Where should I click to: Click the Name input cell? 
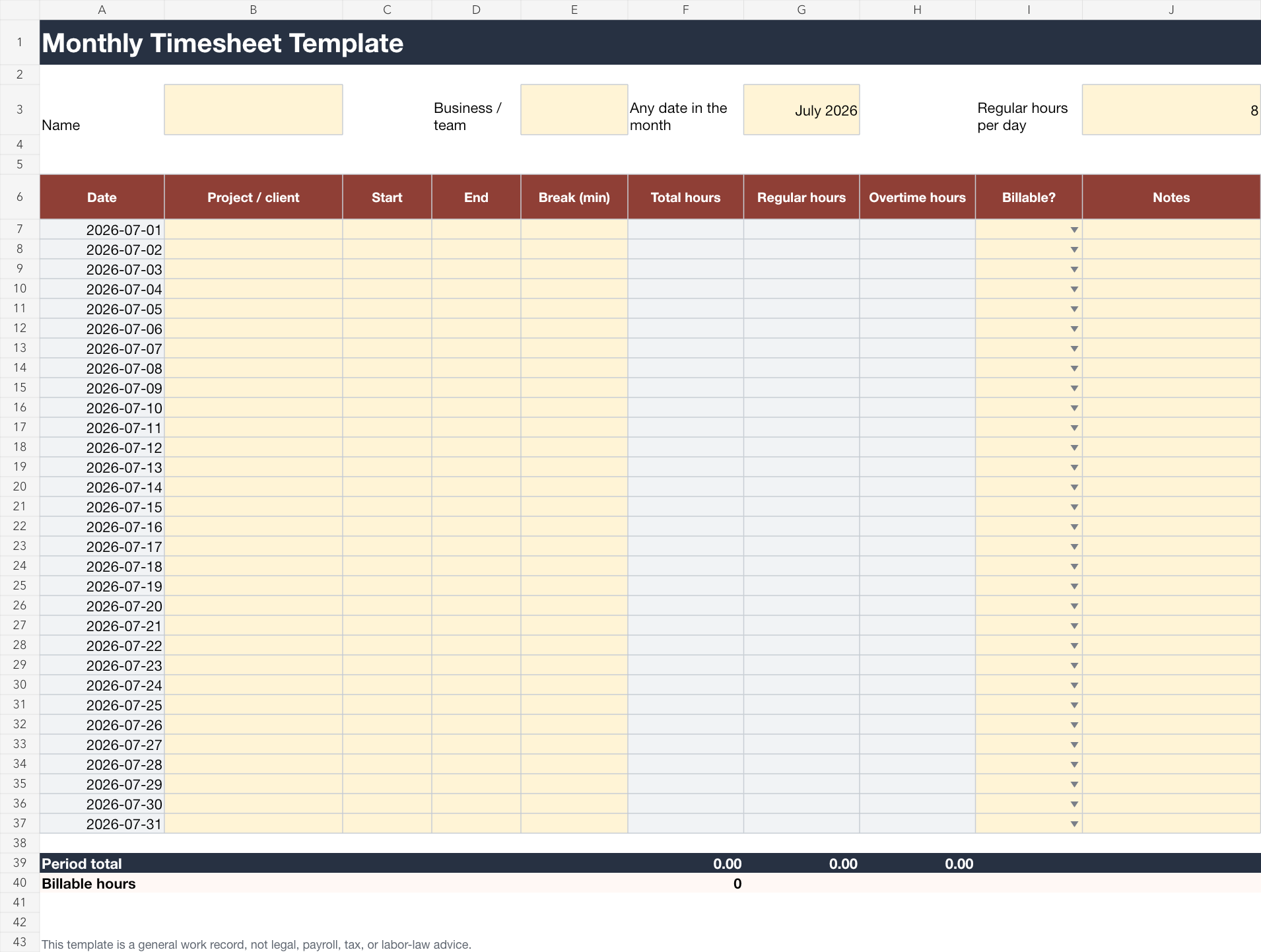(254, 110)
